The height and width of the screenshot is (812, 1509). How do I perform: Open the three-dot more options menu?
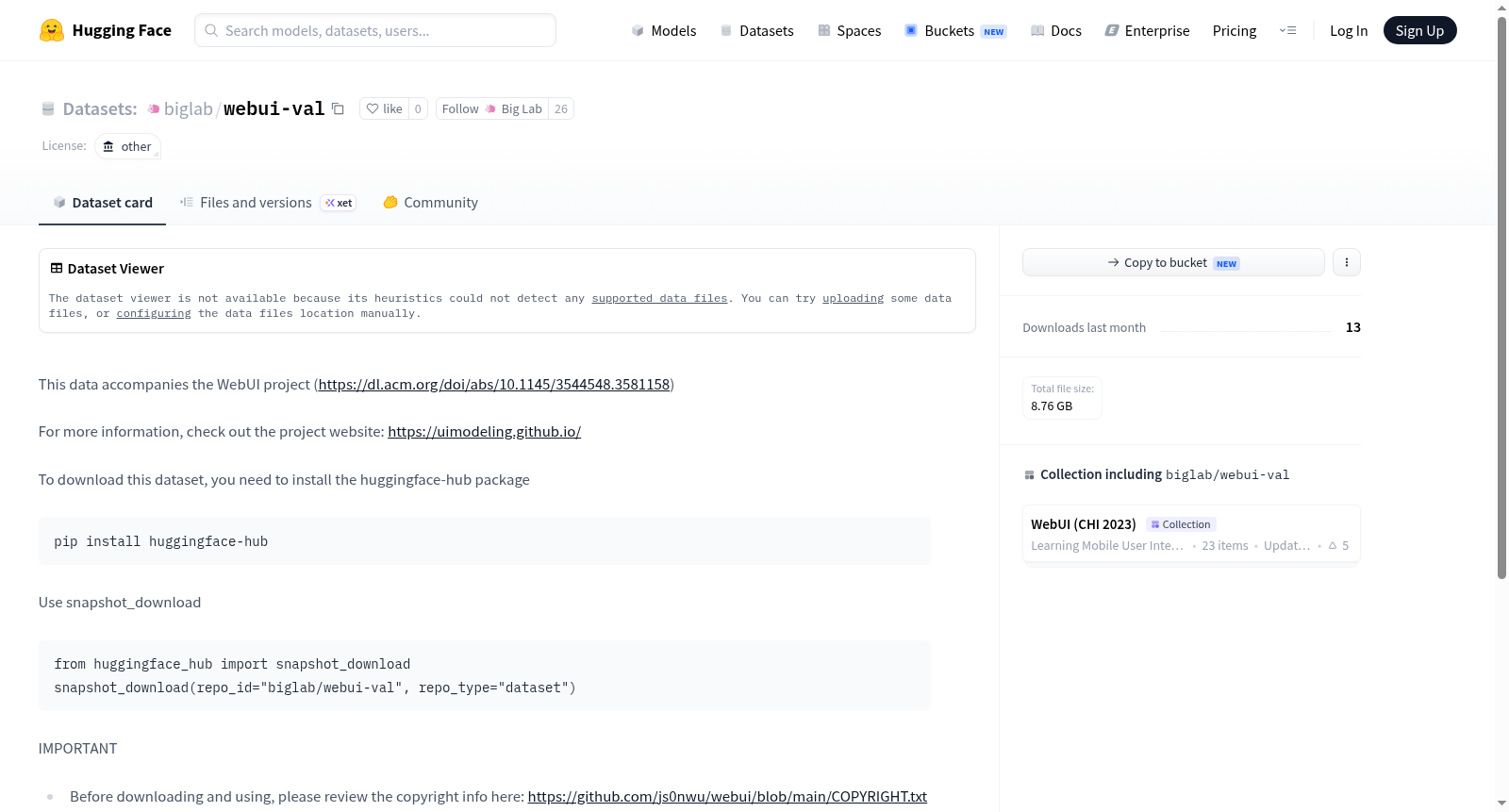1347,262
